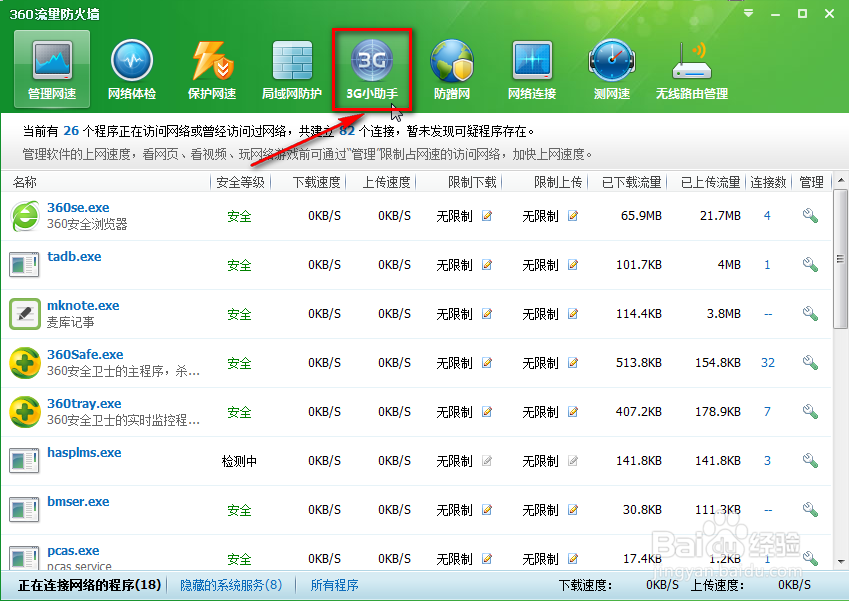Open the 3G小助手 tool

pyautogui.click(x=372, y=69)
